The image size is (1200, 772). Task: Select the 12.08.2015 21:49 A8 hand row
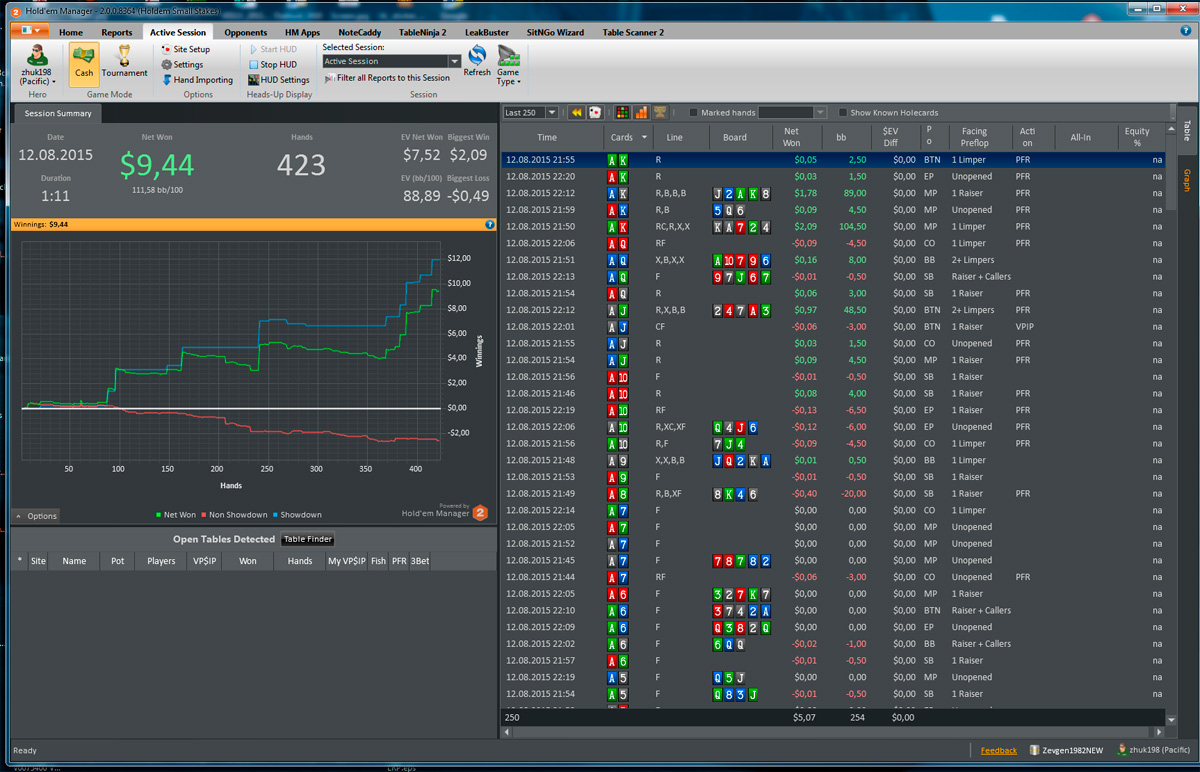pyautogui.click(x=834, y=494)
